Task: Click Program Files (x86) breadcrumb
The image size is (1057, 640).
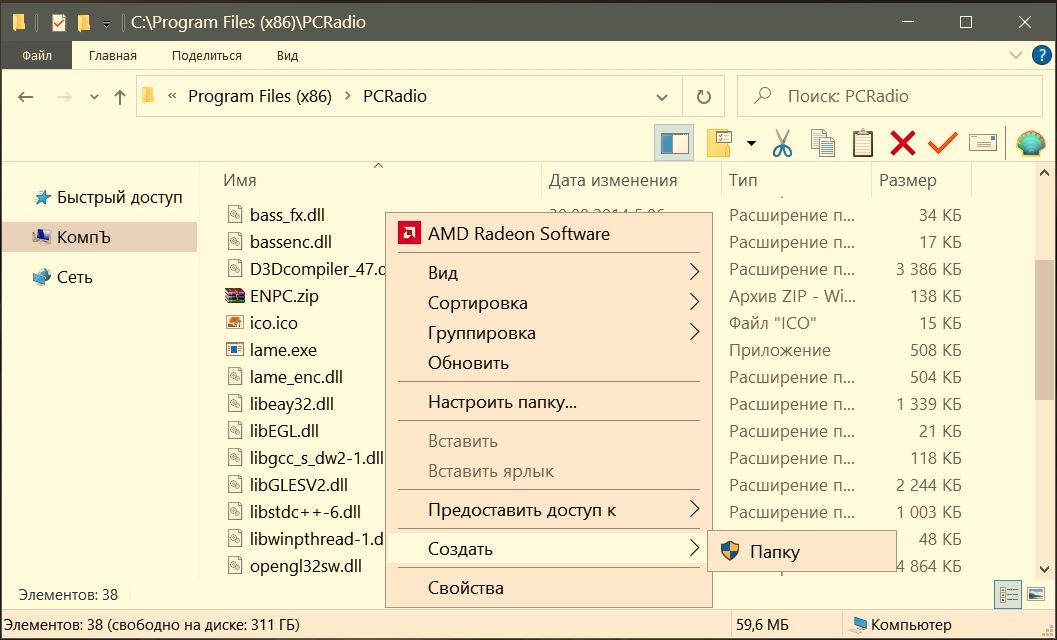Action: click(x=260, y=96)
